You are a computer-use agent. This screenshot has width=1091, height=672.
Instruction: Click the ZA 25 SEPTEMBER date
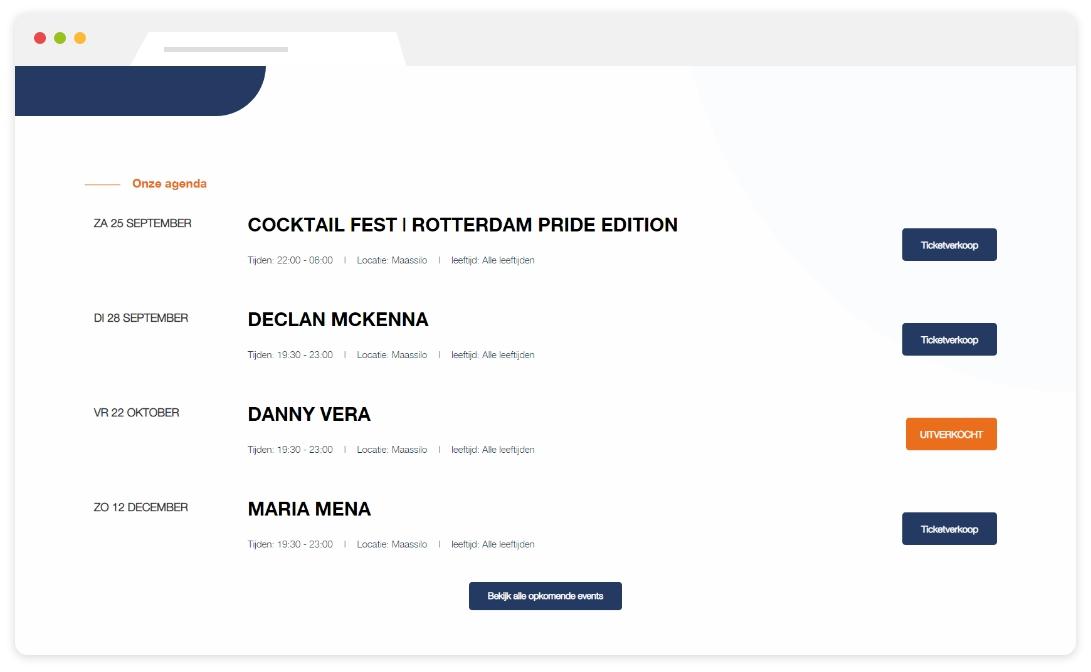click(142, 224)
